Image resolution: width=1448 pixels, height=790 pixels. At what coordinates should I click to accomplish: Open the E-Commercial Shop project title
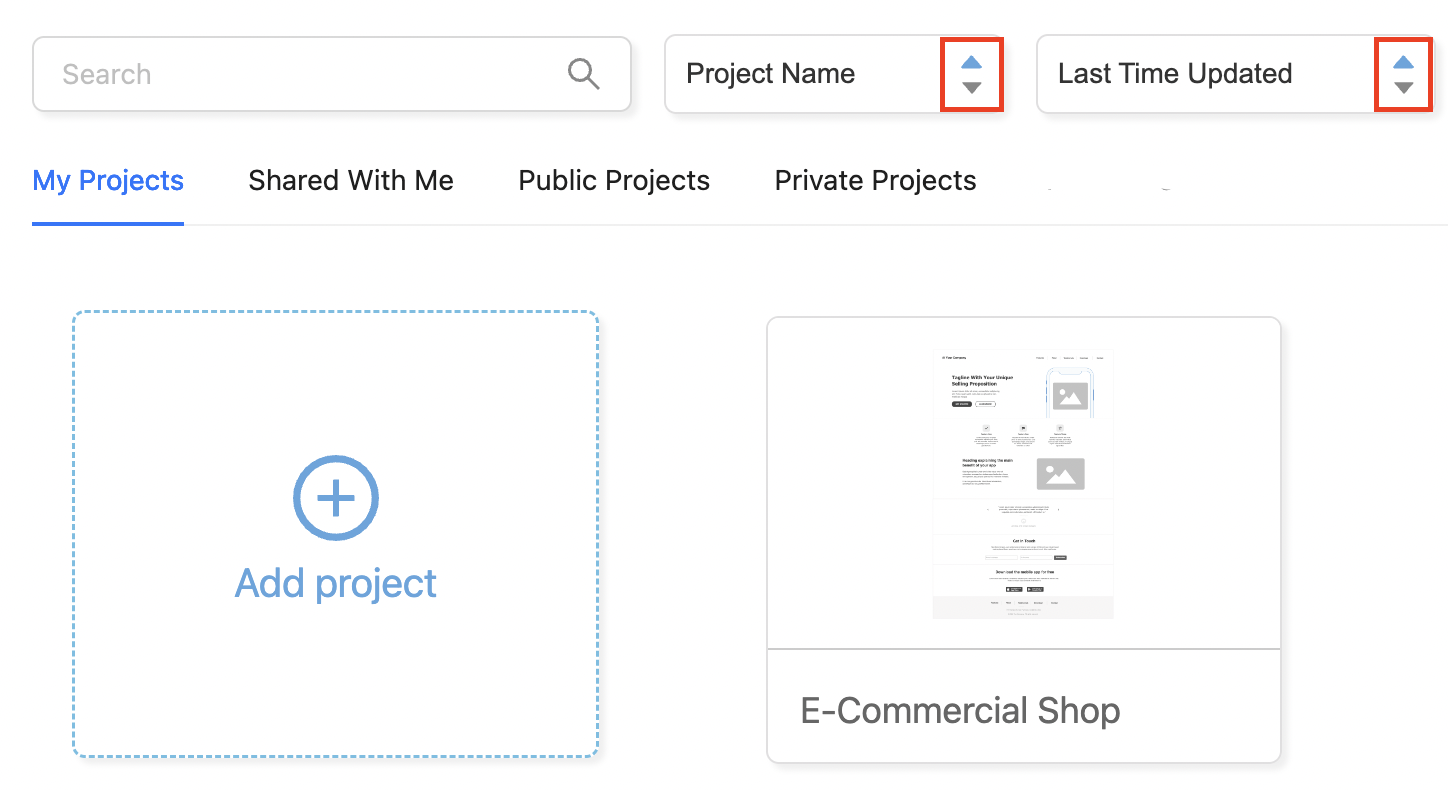tap(960, 711)
